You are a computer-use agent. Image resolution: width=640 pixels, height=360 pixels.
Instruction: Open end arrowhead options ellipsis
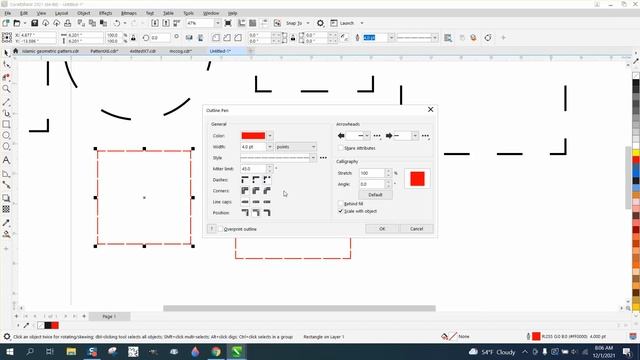pyautogui.click(x=425, y=136)
